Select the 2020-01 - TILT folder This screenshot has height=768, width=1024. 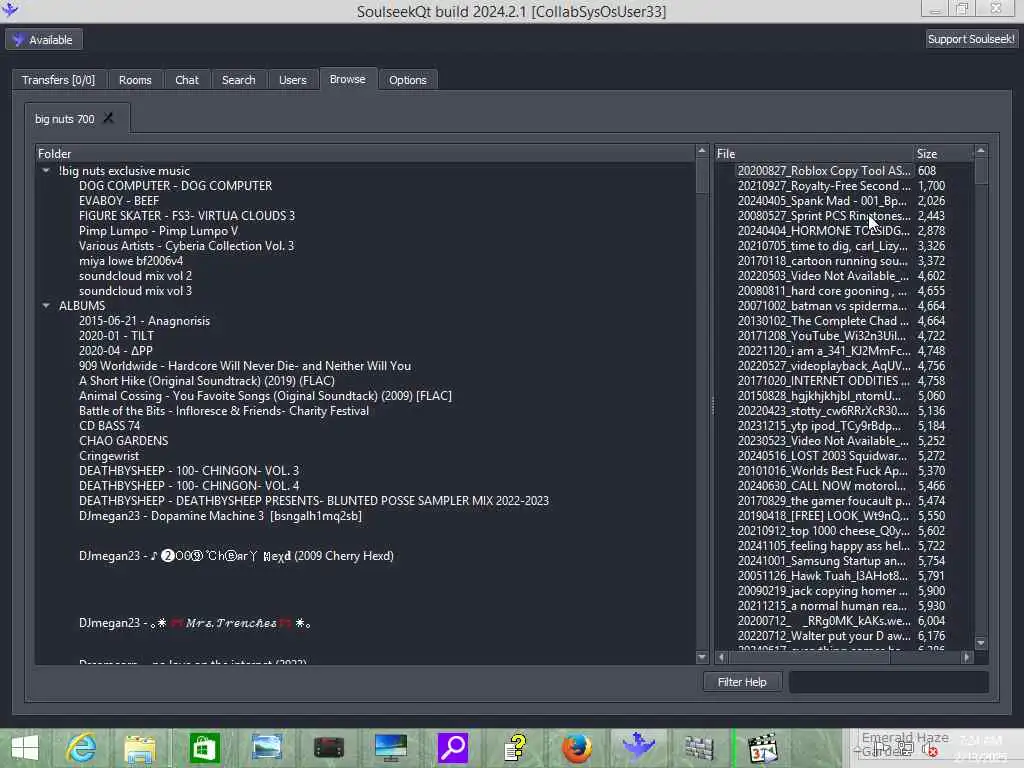point(116,336)
